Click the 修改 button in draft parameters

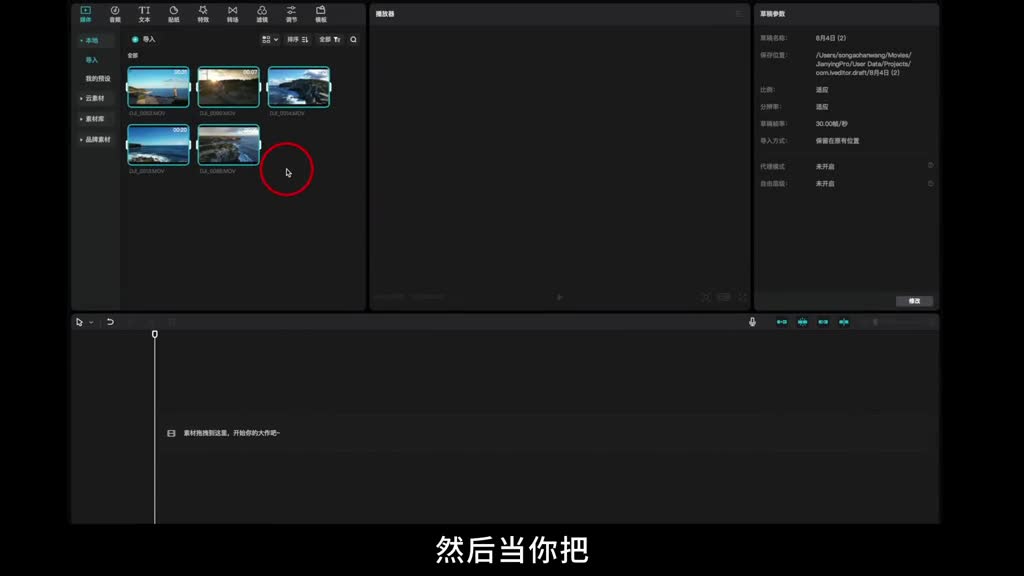tap(914, 301)
